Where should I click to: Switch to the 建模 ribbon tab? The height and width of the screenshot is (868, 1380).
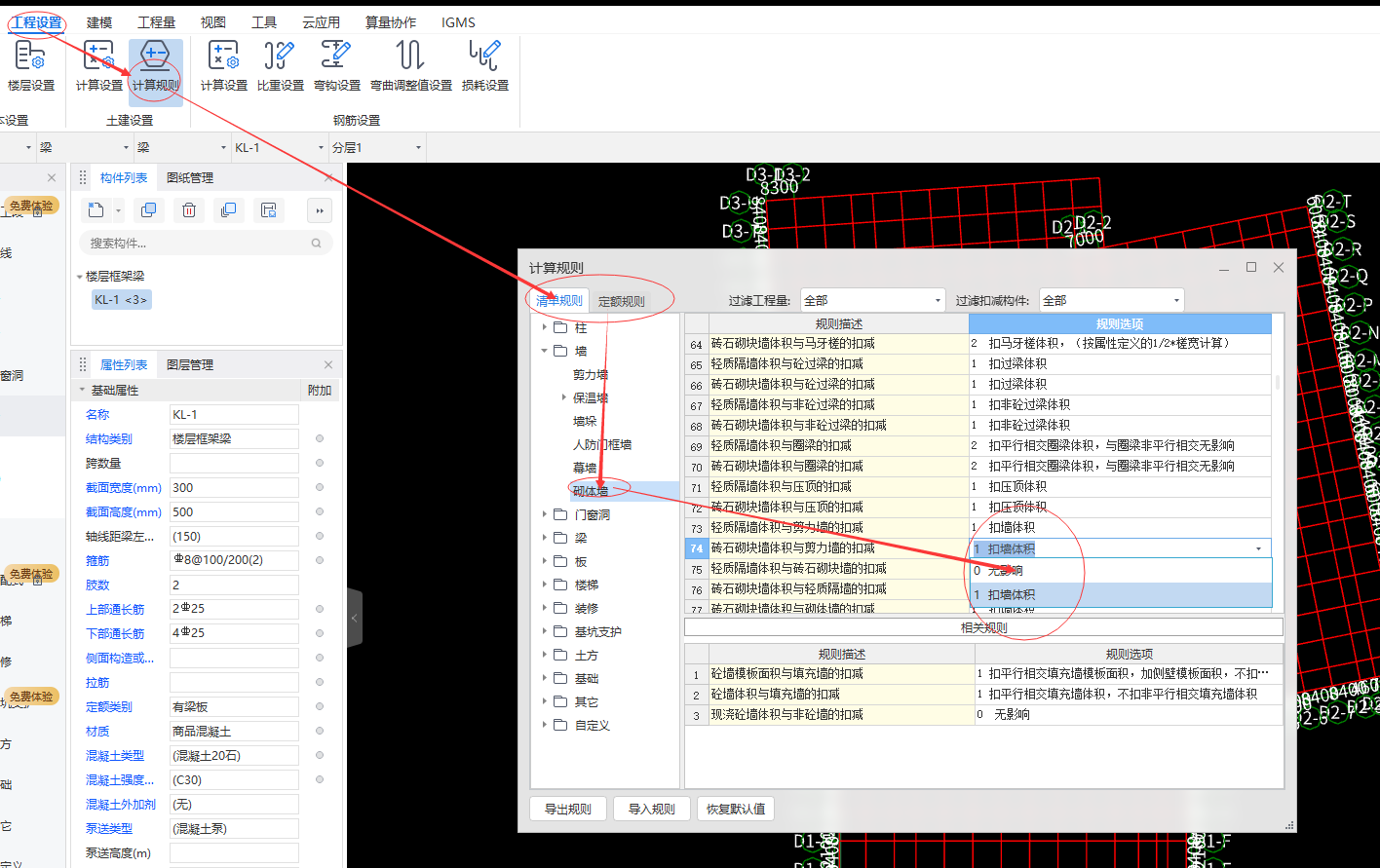(x=99, y=22)
